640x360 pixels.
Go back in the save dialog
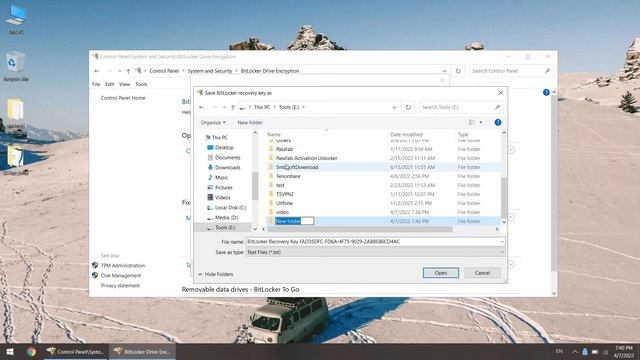pyautogui.click(x=202, y=107)
